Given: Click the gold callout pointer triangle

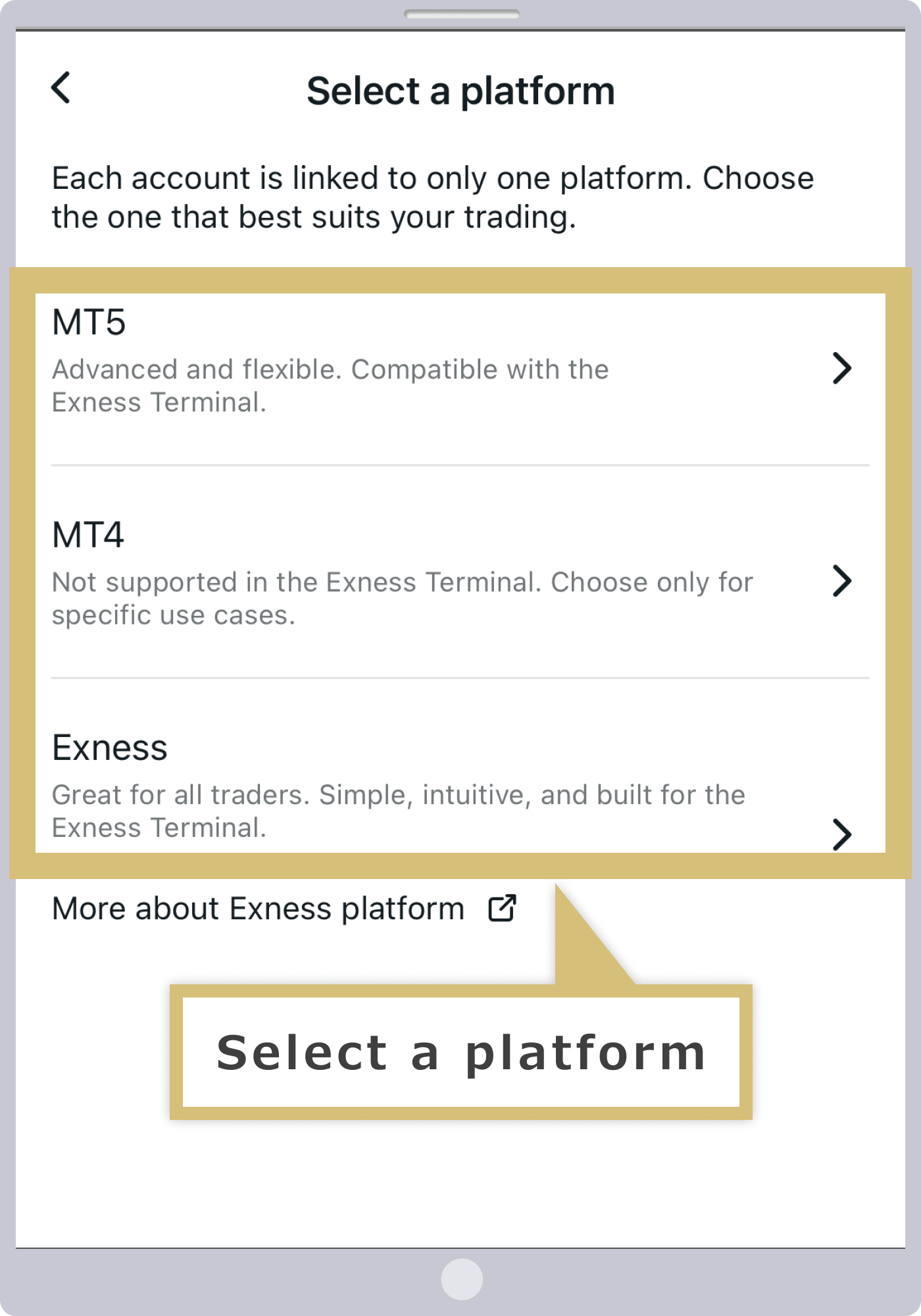Looking at the screenshot, I should pos(587,934).
